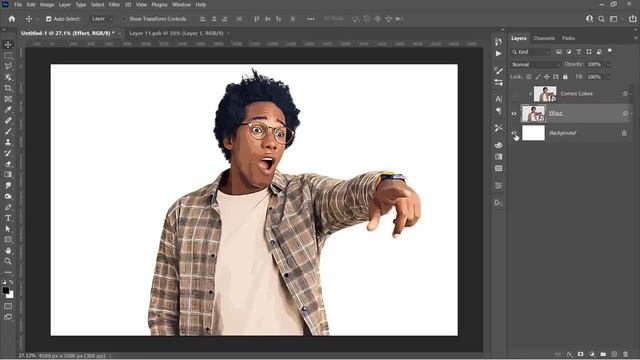Open the Search icon at top right
Image resolution: width=640 pixels, height=360 pixels.
coord(601,19)
